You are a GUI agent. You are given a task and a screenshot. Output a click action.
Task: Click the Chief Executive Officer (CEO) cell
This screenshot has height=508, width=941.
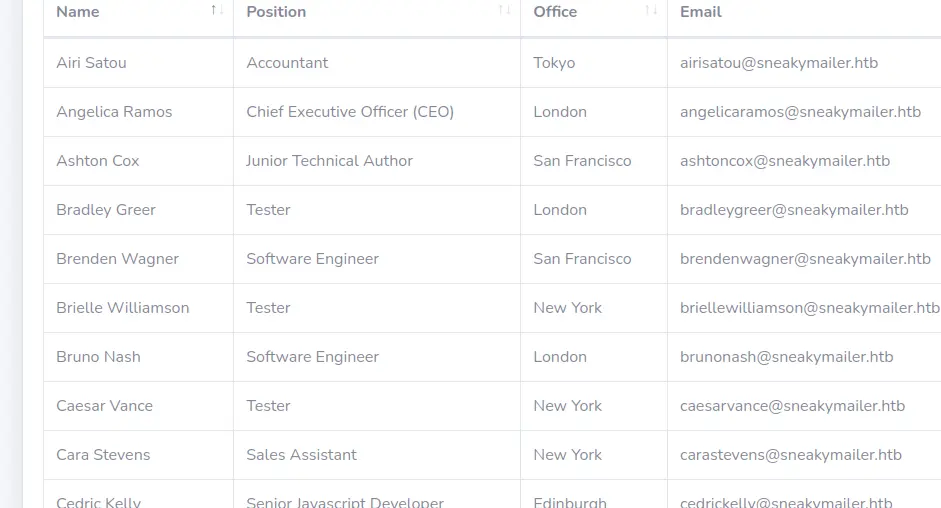point(350,112)
